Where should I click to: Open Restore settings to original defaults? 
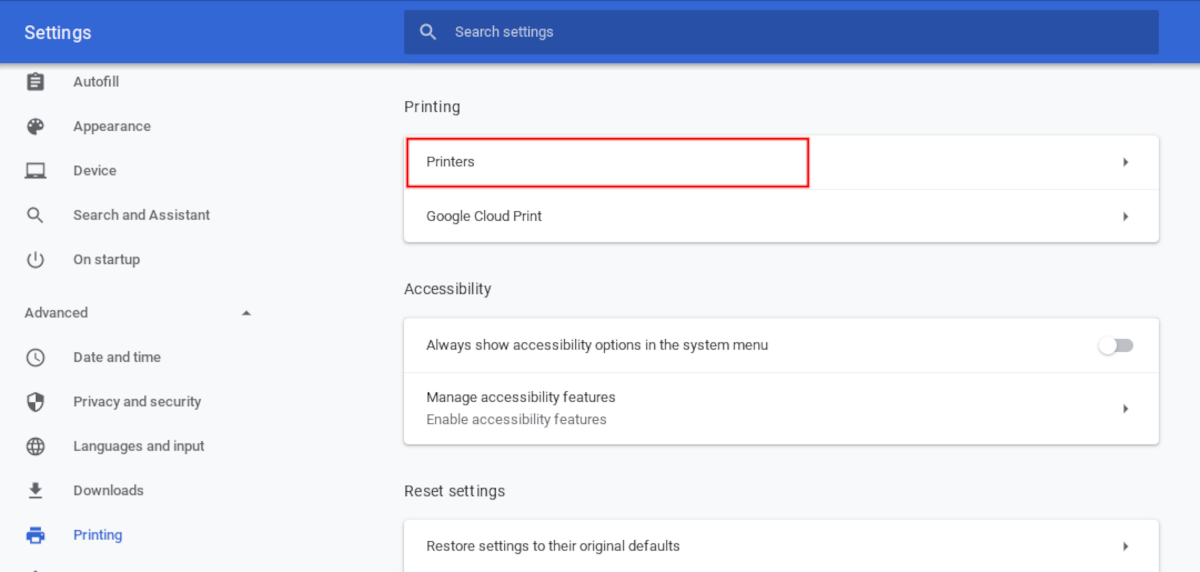point(553,546)
